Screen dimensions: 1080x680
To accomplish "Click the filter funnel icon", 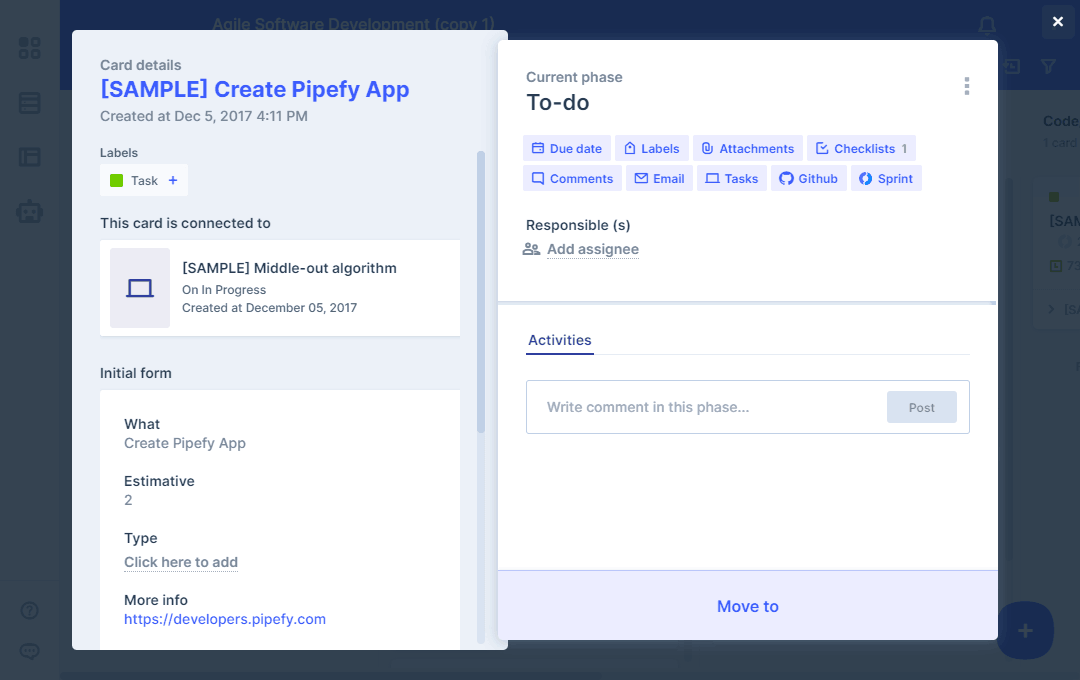I will 1048,66.
